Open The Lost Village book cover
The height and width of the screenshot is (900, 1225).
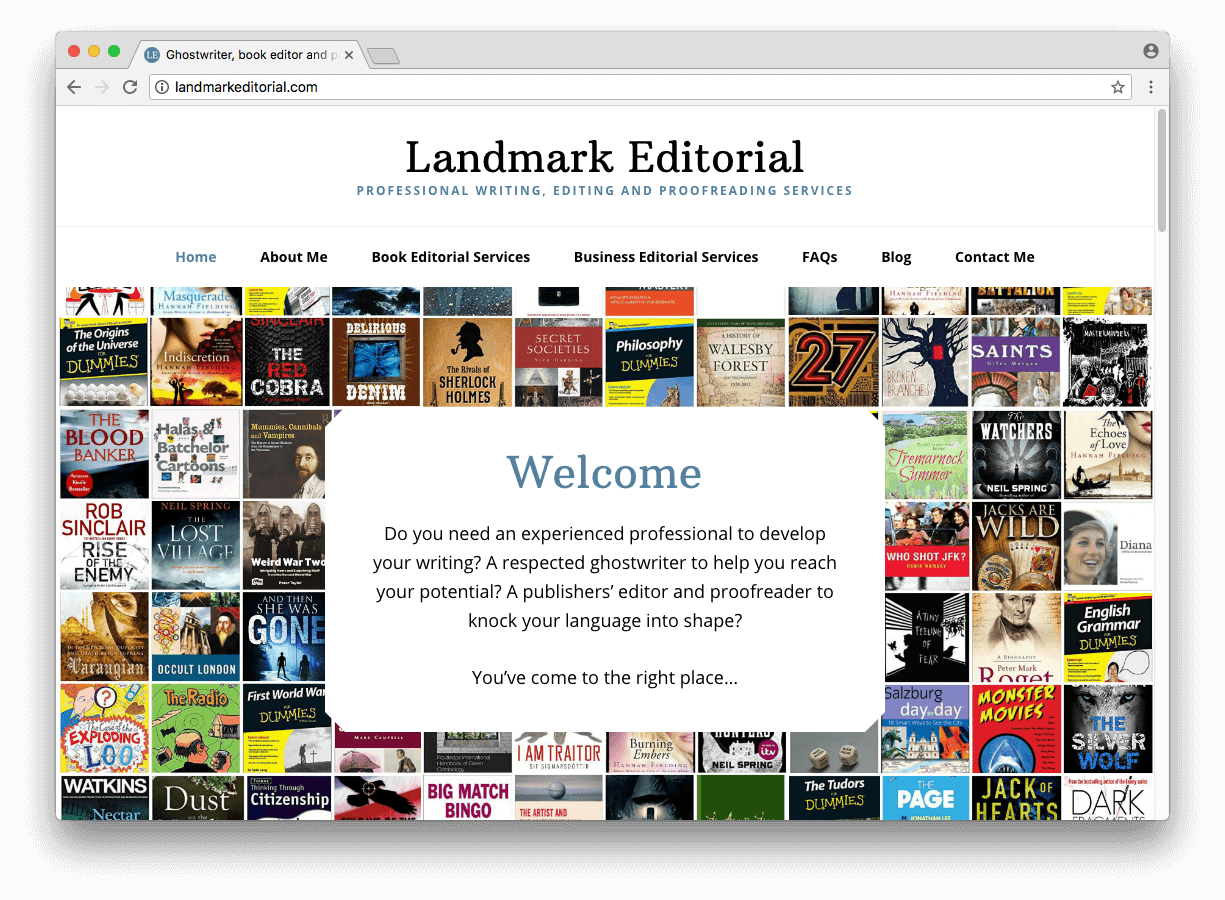click(x=196, y=546)
